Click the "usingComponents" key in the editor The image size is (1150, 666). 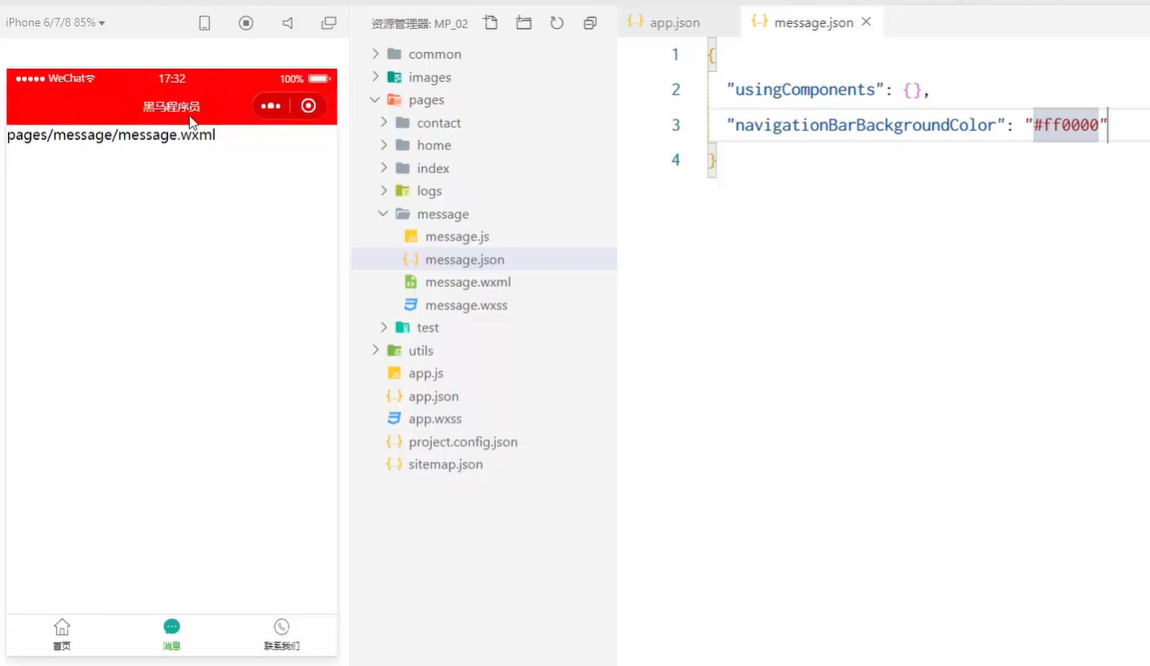[805, 89]
